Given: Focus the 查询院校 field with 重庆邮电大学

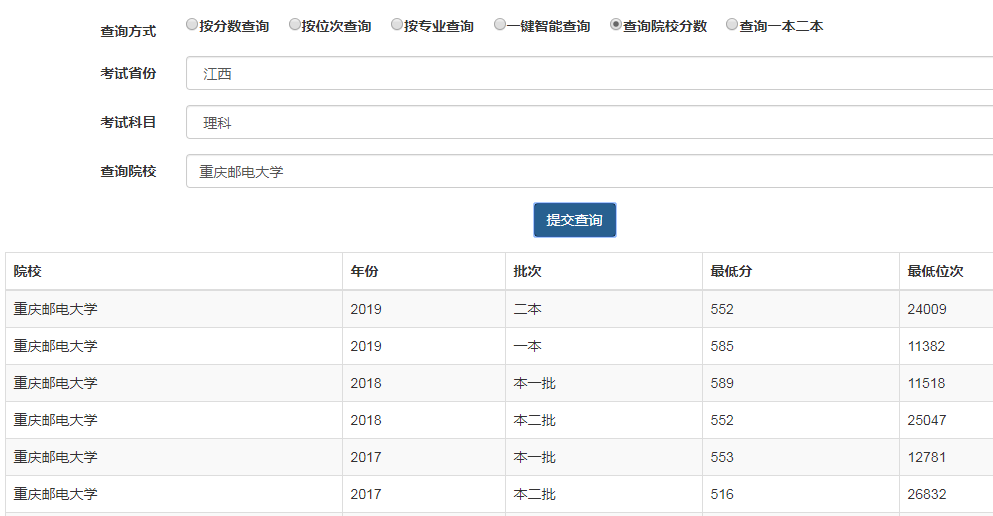Looking at the screenshot, I should click(590, 172).
